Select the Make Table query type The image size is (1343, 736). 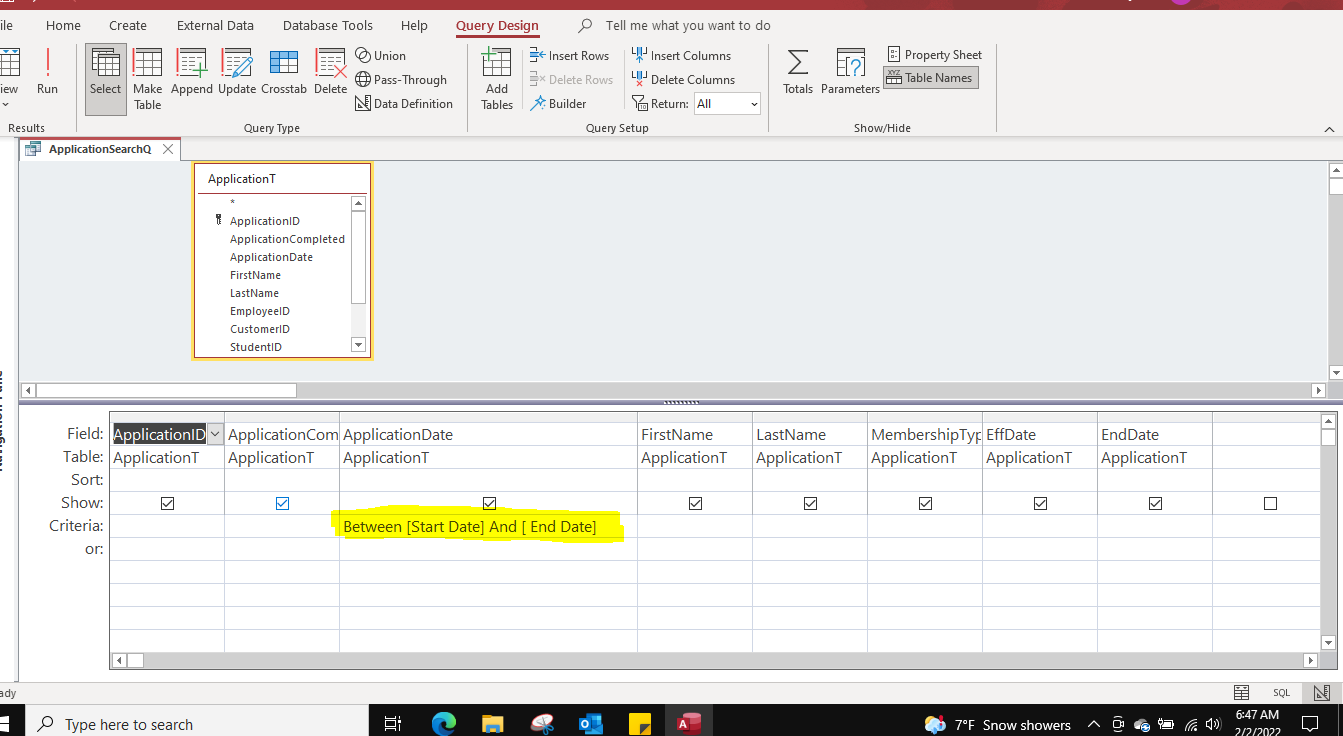pos(147,78)
